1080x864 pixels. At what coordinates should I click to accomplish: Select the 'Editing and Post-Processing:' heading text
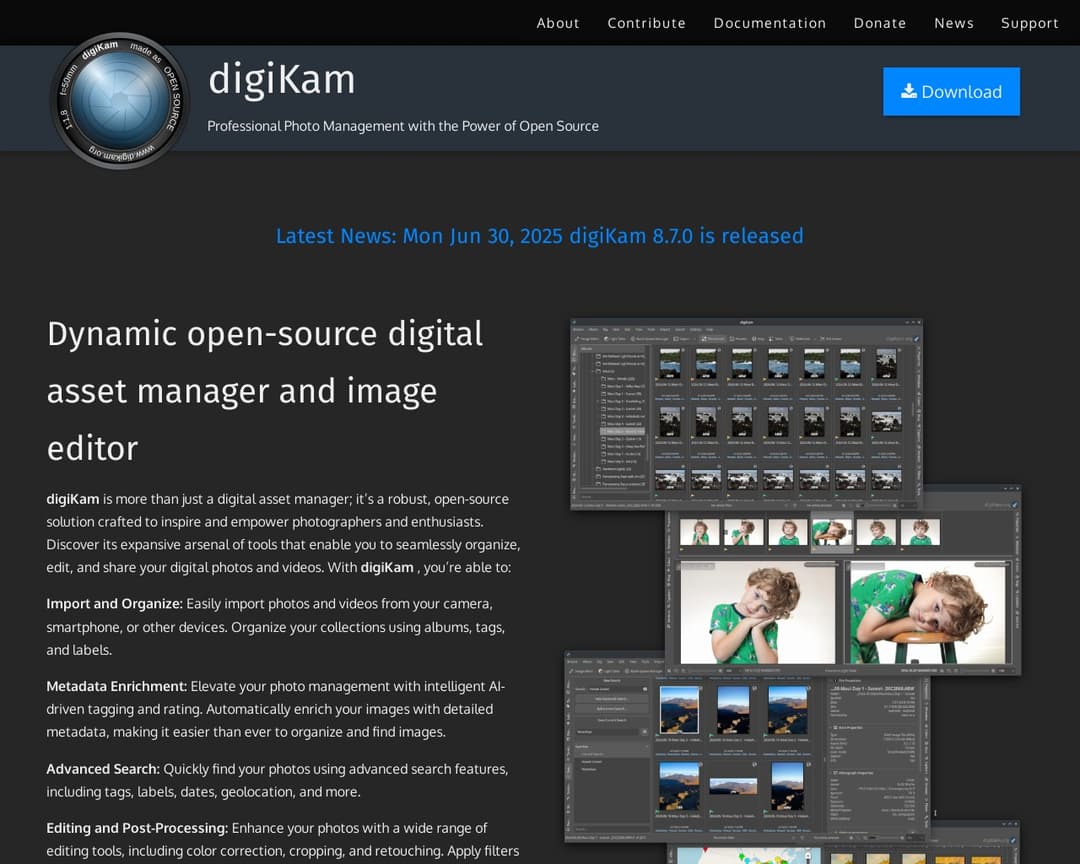137,828
